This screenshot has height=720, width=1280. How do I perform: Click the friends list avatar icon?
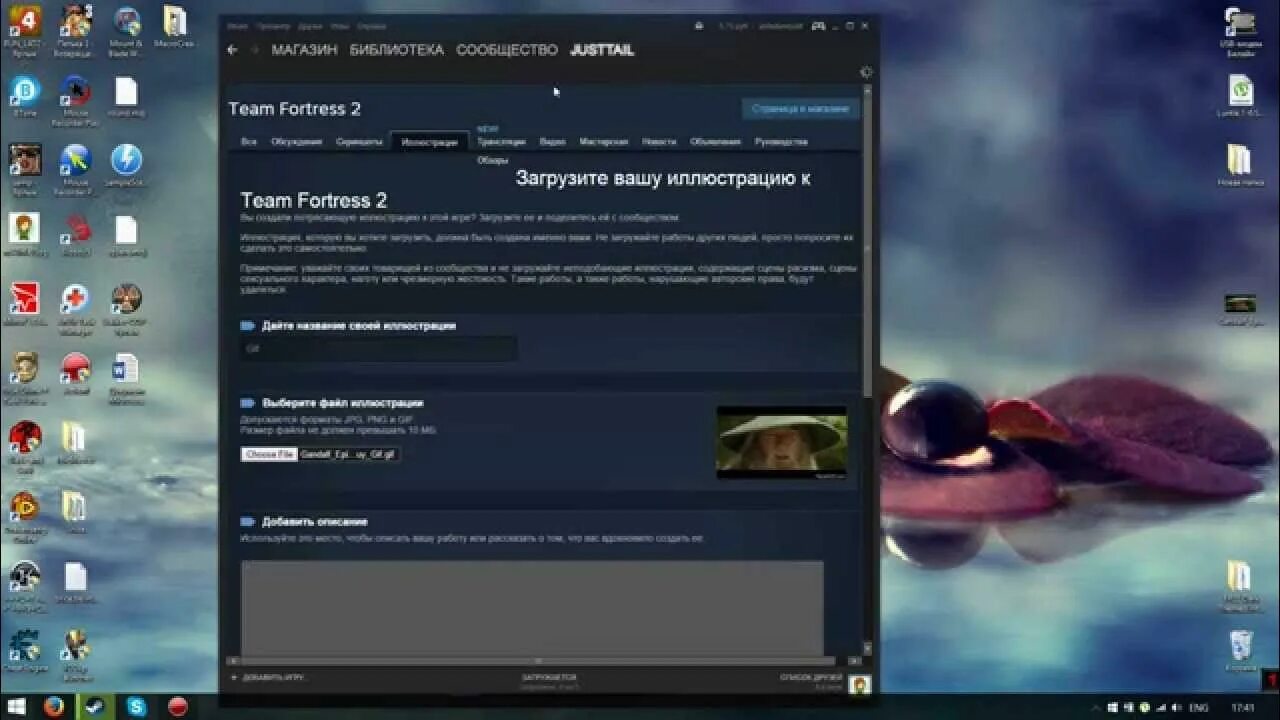tap(859, 684)
